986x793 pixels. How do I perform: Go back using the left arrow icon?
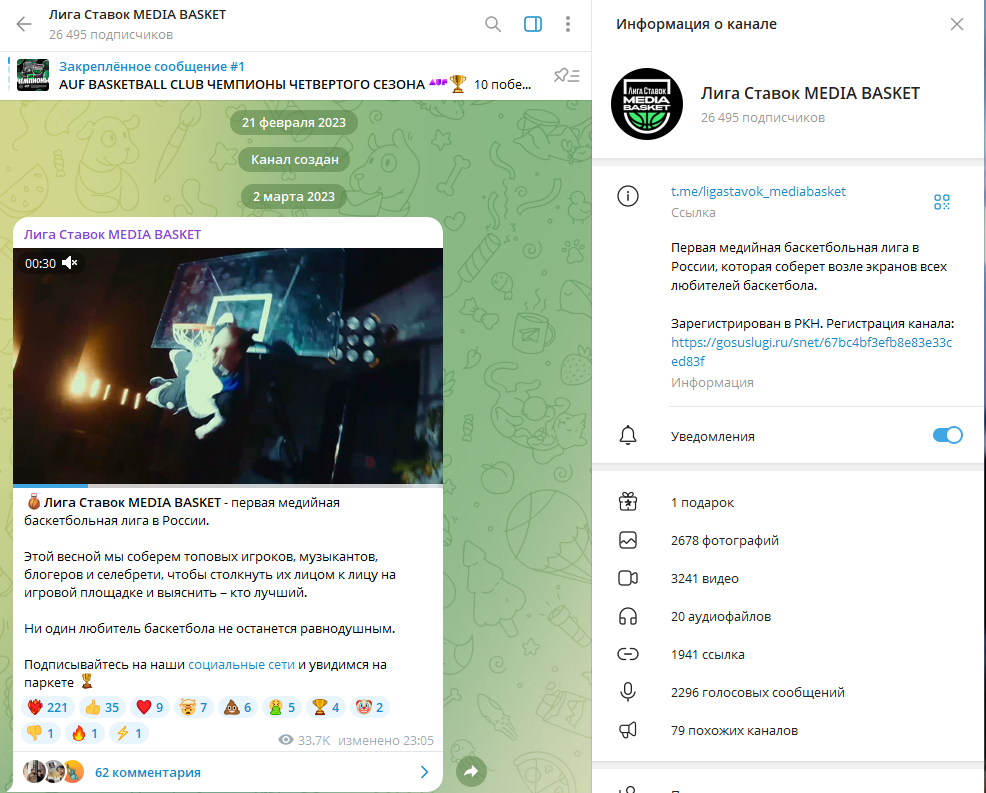tap(24, 25)
